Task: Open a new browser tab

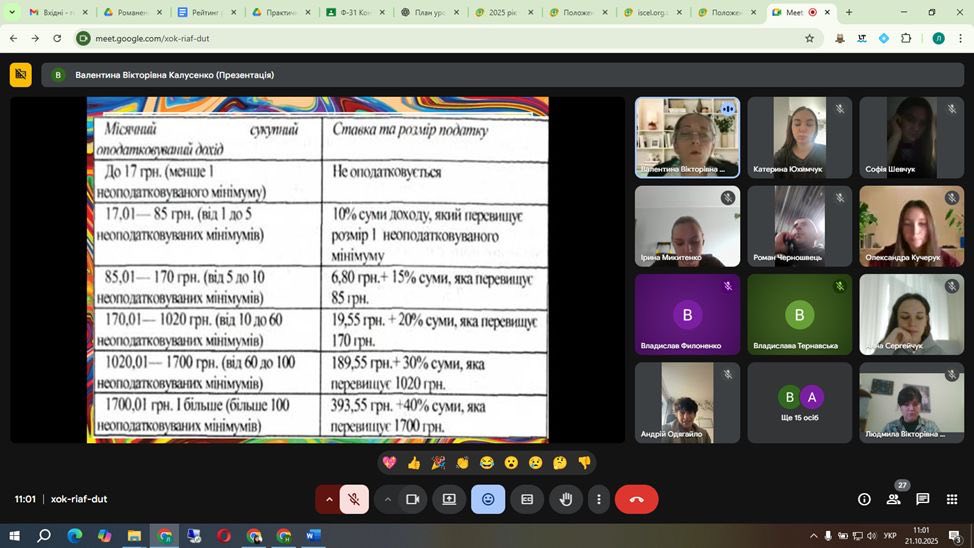Action: pos(849,12)
